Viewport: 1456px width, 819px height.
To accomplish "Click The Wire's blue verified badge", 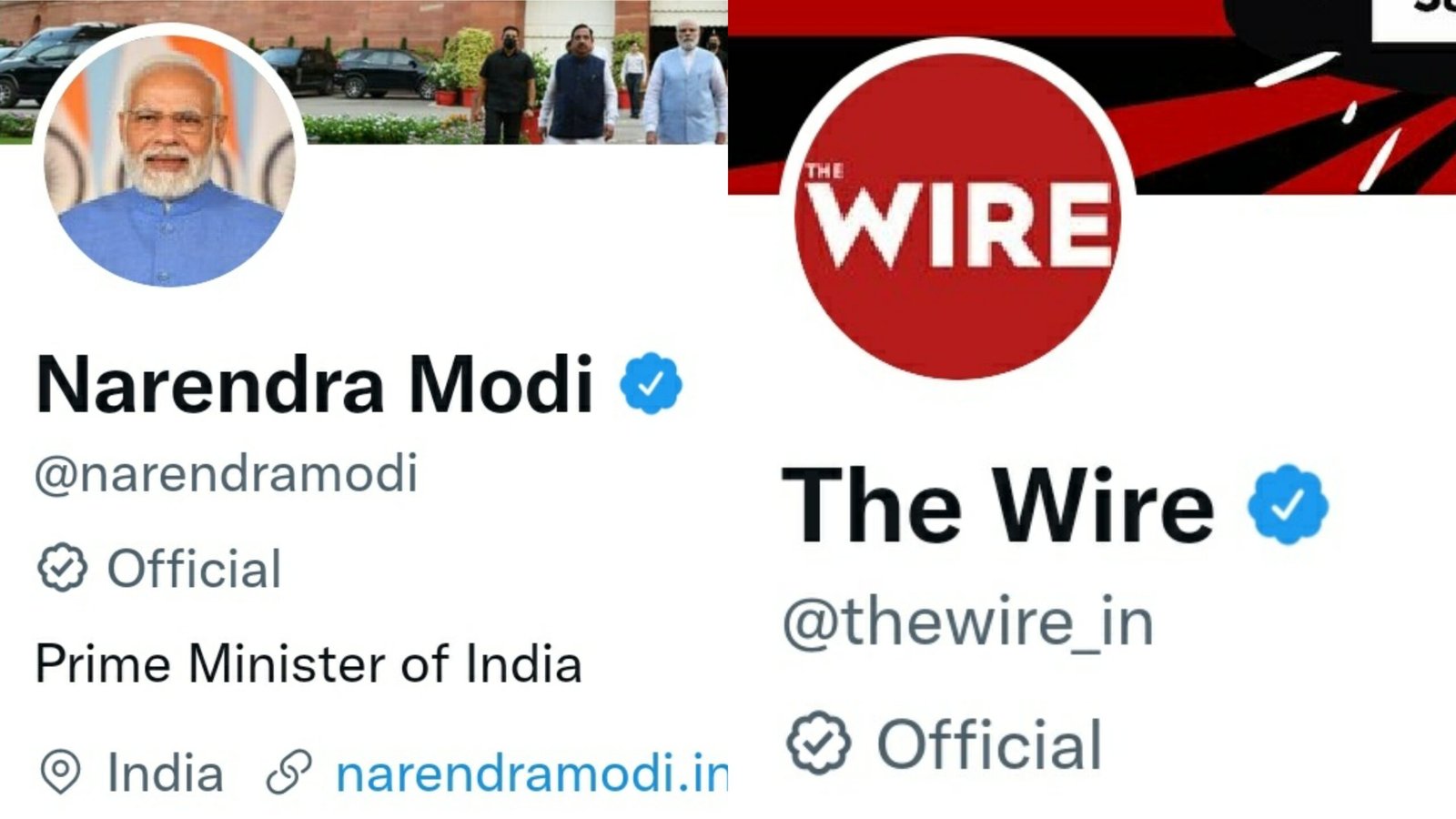I will (x=1287, y=504).
